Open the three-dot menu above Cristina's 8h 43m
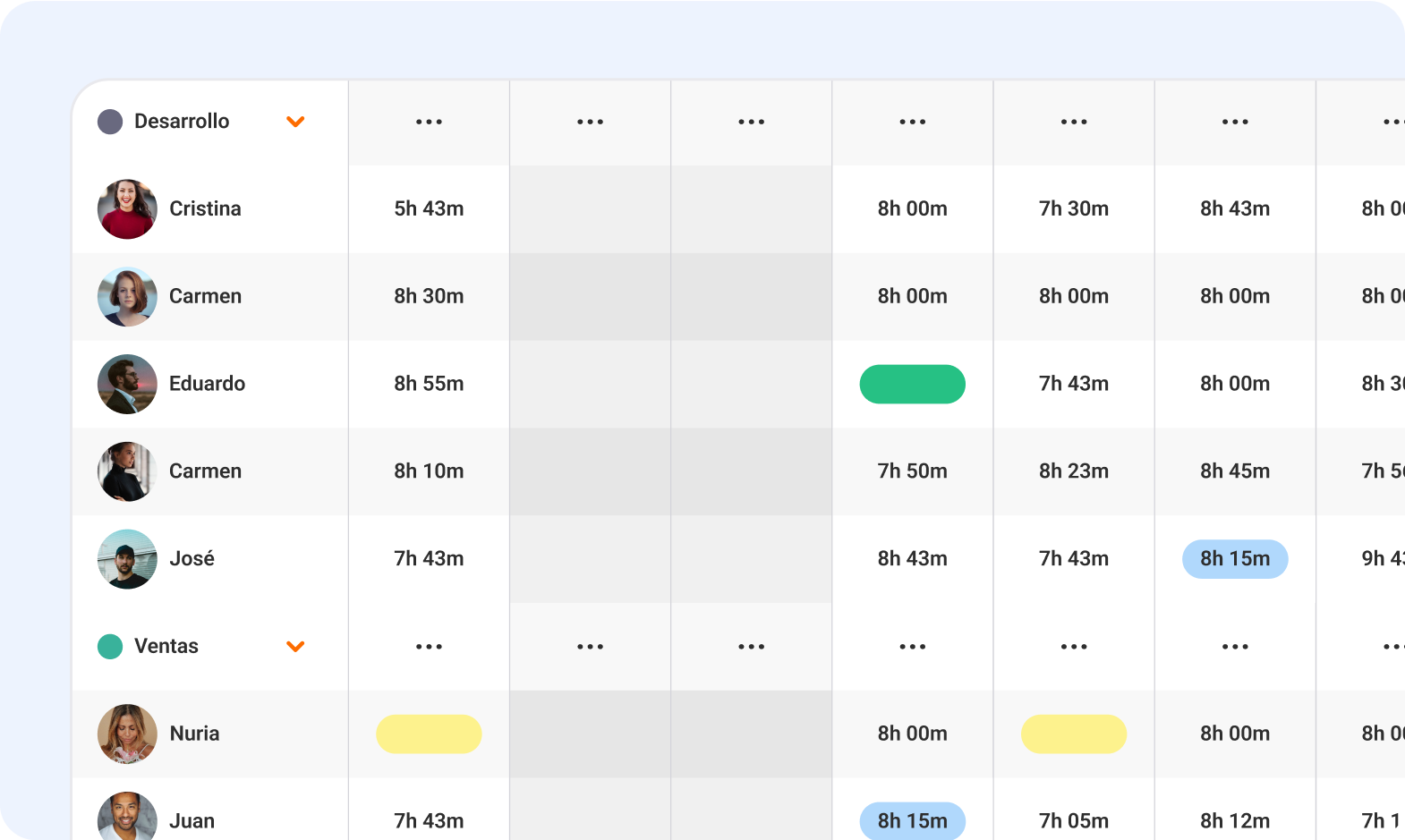The width and height of the screenshot is (1405, 840). (1235, 122)
